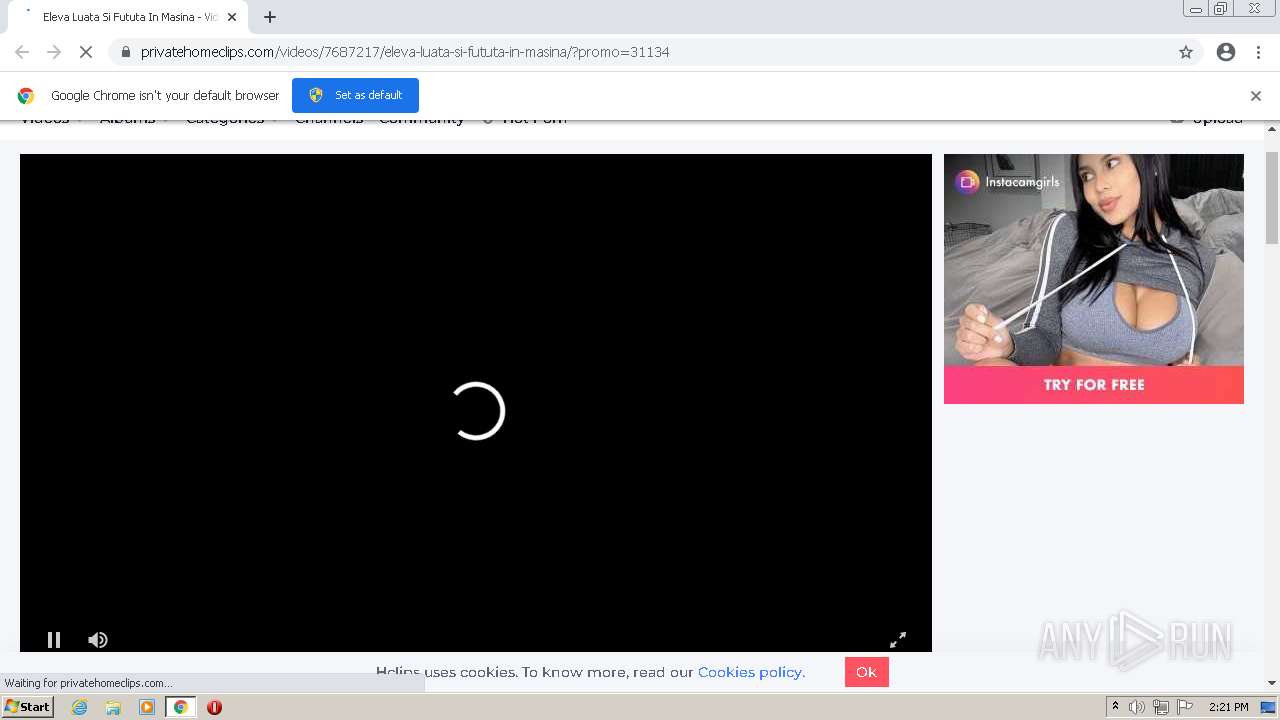Click the padlock site info icon
Screen dimensions: 1280x720
click(x=126, y=52)
